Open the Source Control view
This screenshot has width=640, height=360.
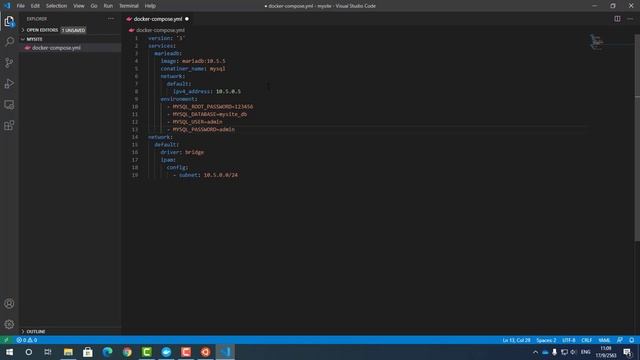point(9,62)
